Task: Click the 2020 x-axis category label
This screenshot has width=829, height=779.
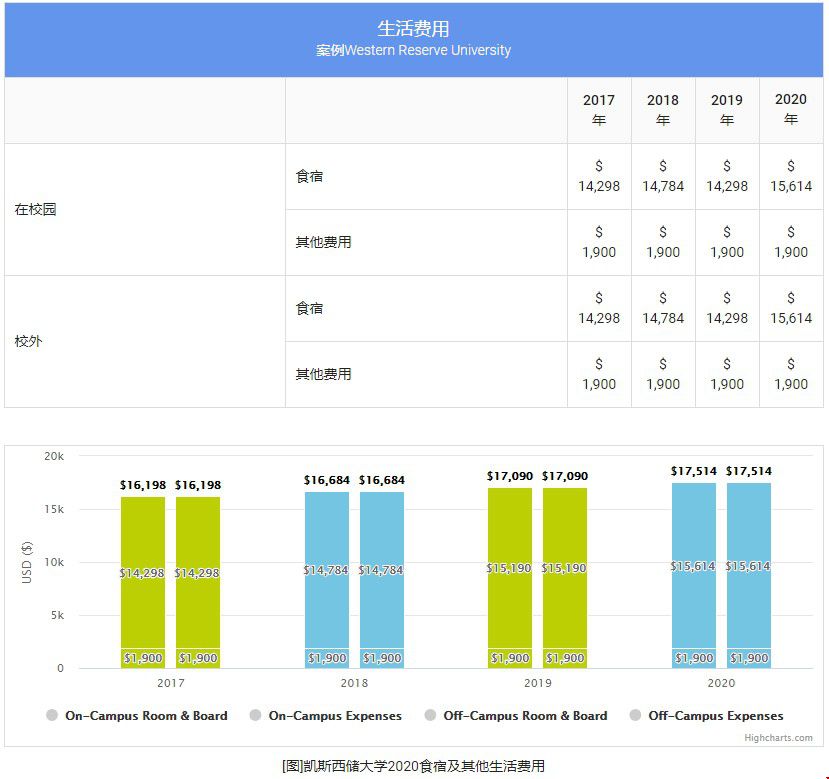Action: pos(721,683)
